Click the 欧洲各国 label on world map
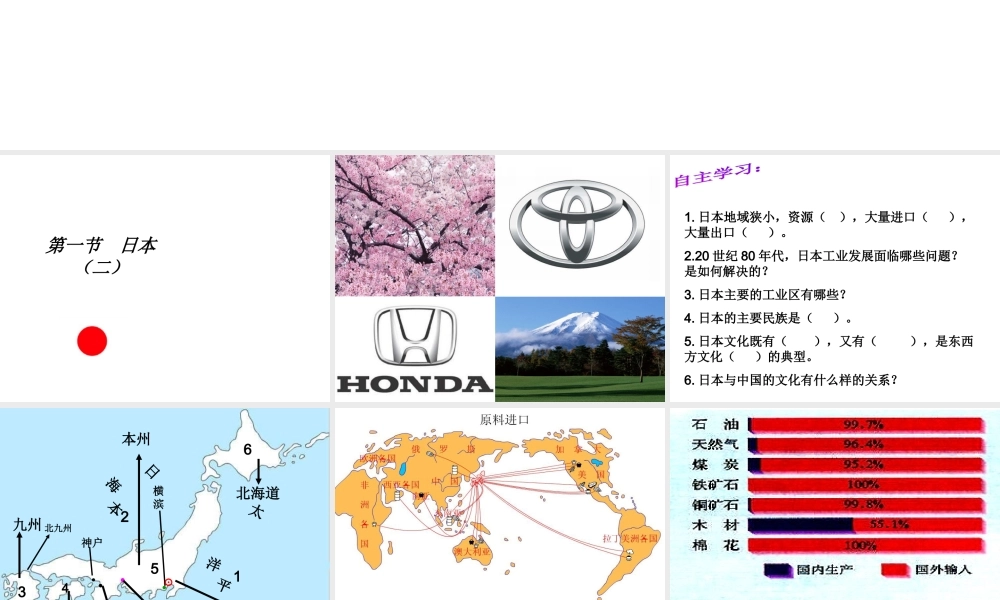Image resolution: width=1000 pixels, height=600 pixels. point(377,458)
